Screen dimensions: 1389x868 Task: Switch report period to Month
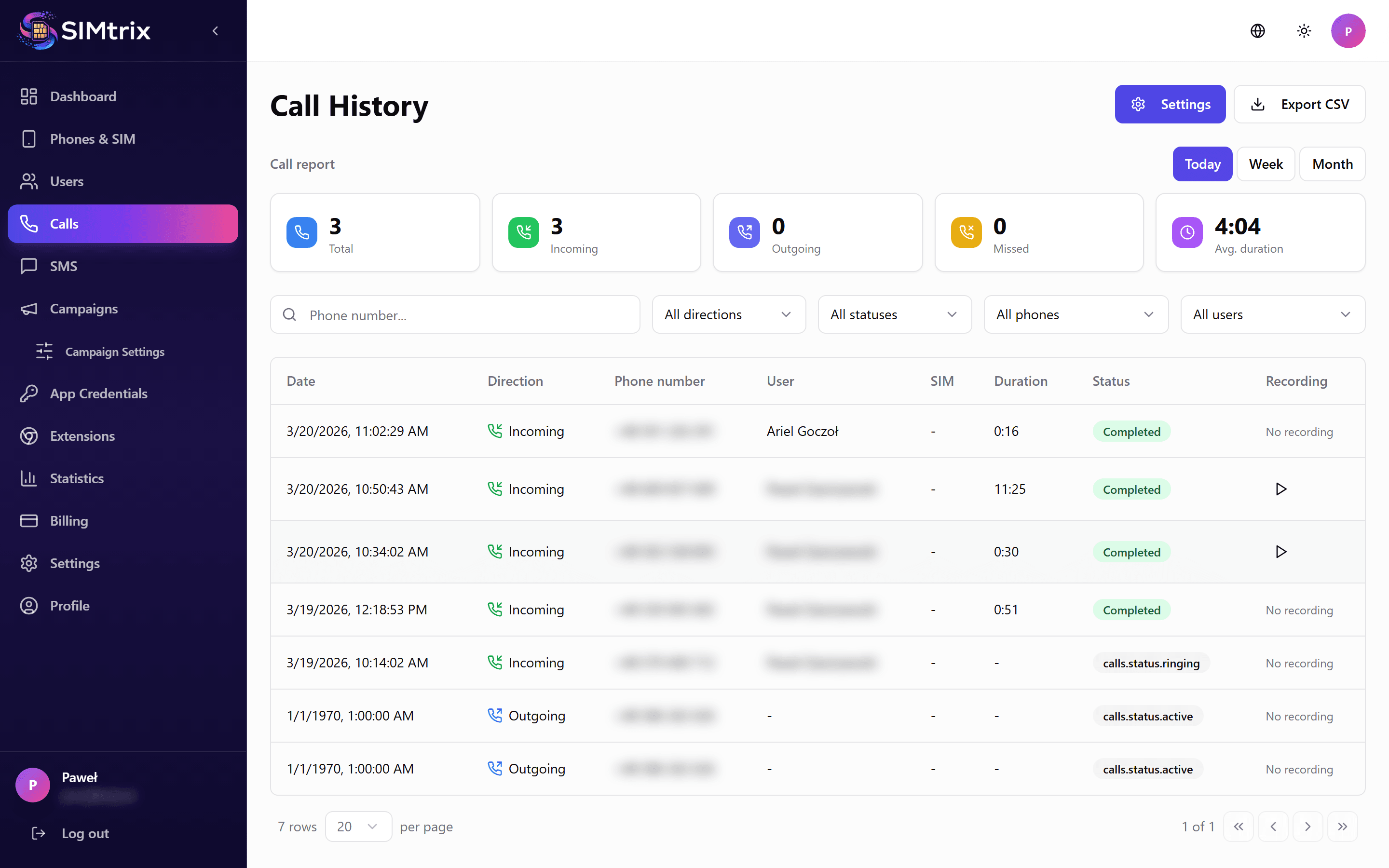click(1332, 164)
